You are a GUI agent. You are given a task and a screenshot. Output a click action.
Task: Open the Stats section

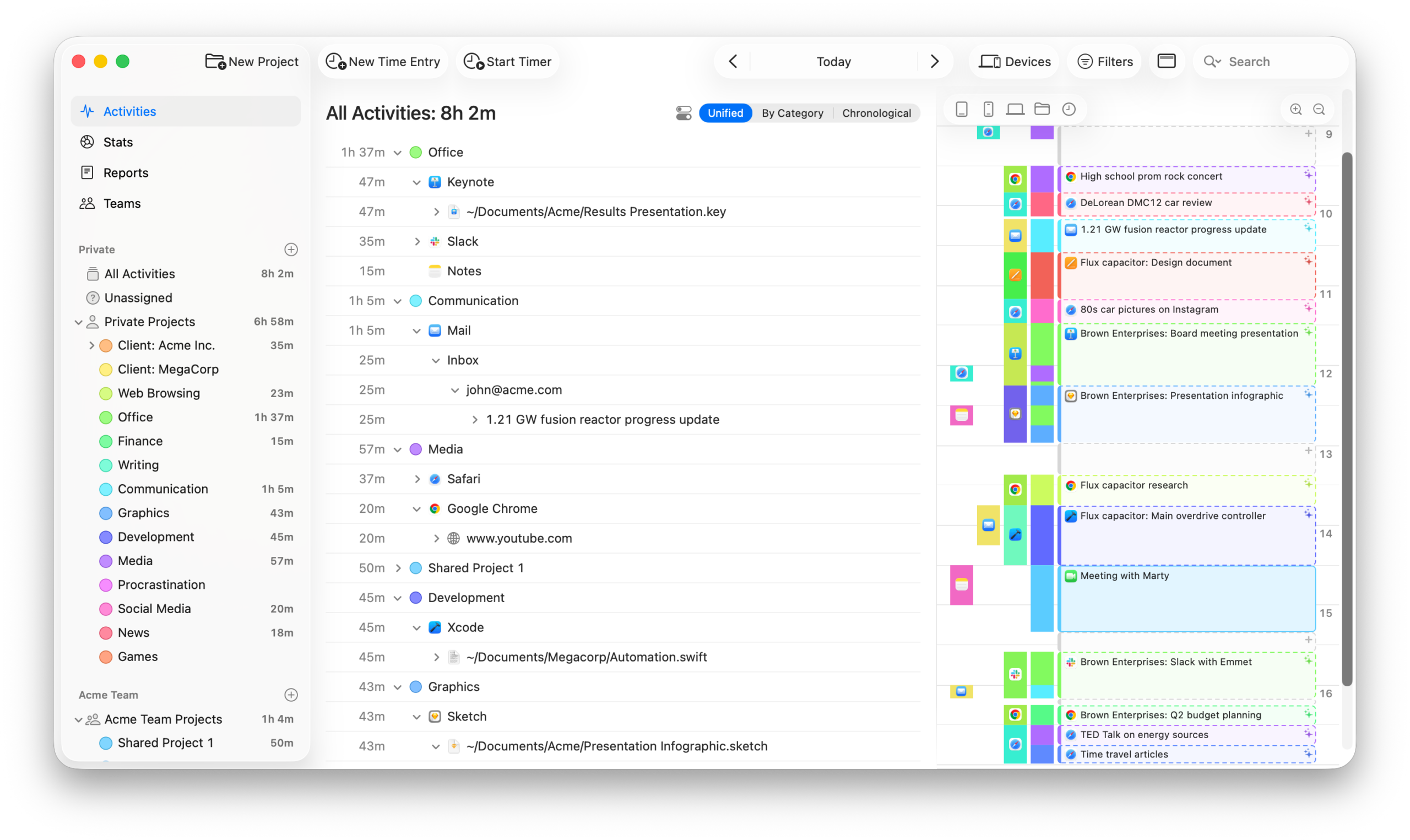click(x=118, y=142)
